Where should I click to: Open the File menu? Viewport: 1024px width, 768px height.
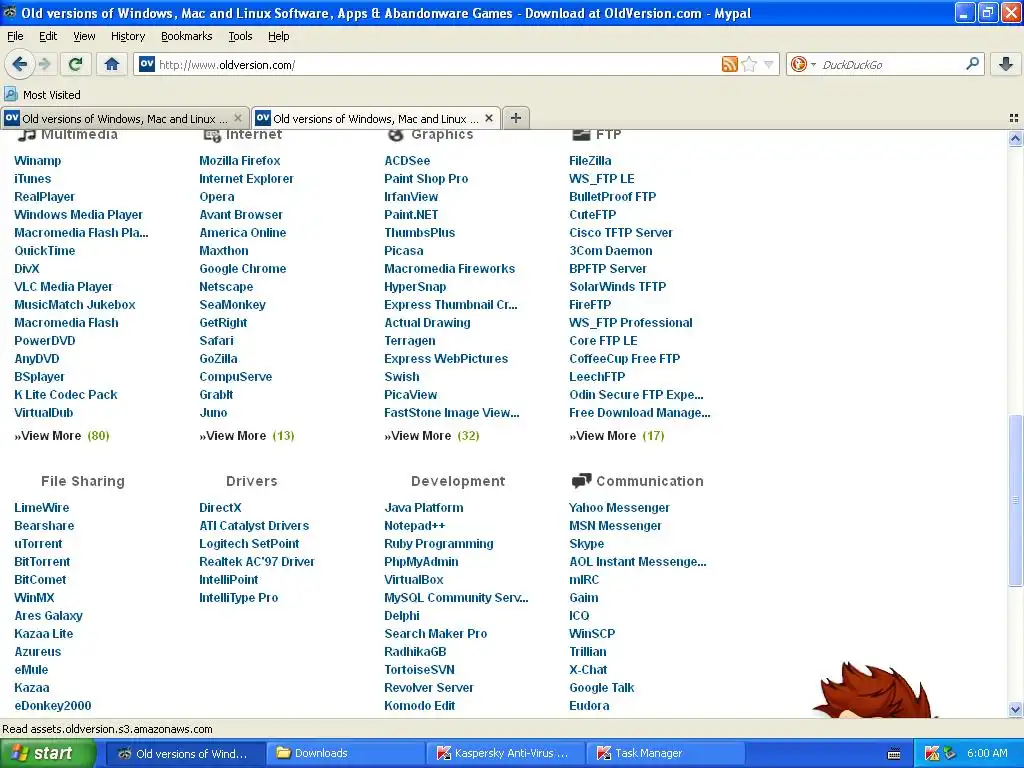pyautogui.click(x=15, y=36)
